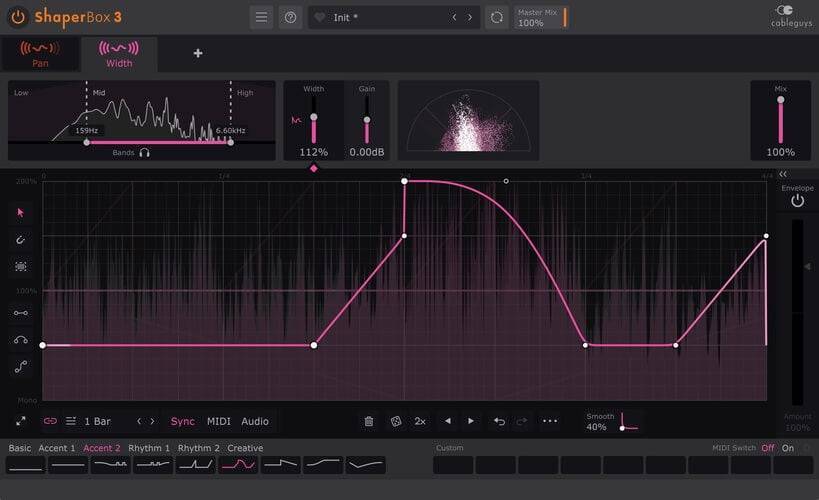Click the small wave icon beside Width slider

click(x=296, y=121)
